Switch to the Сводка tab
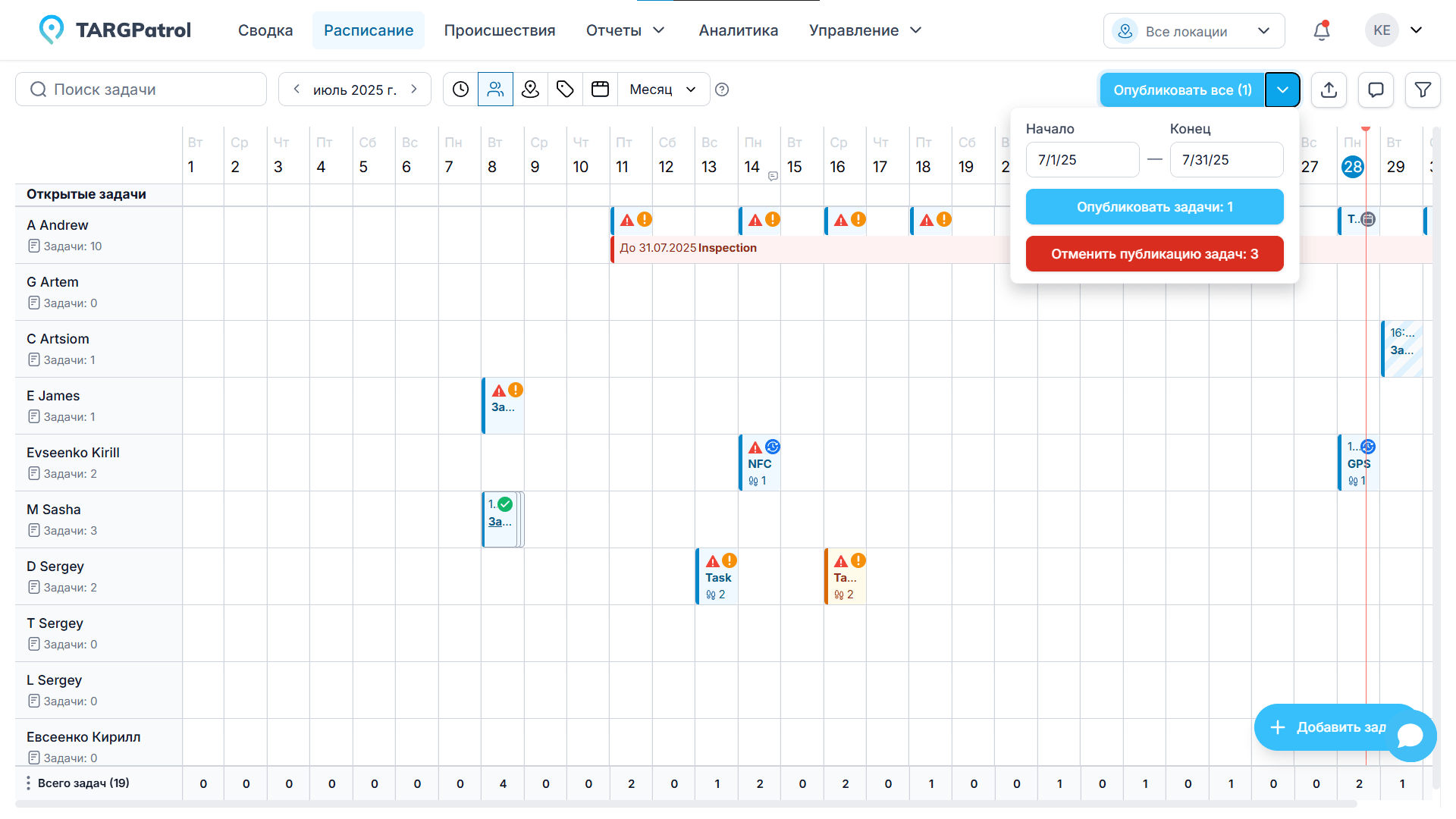 pyautogui.click(x=265, y=30)
